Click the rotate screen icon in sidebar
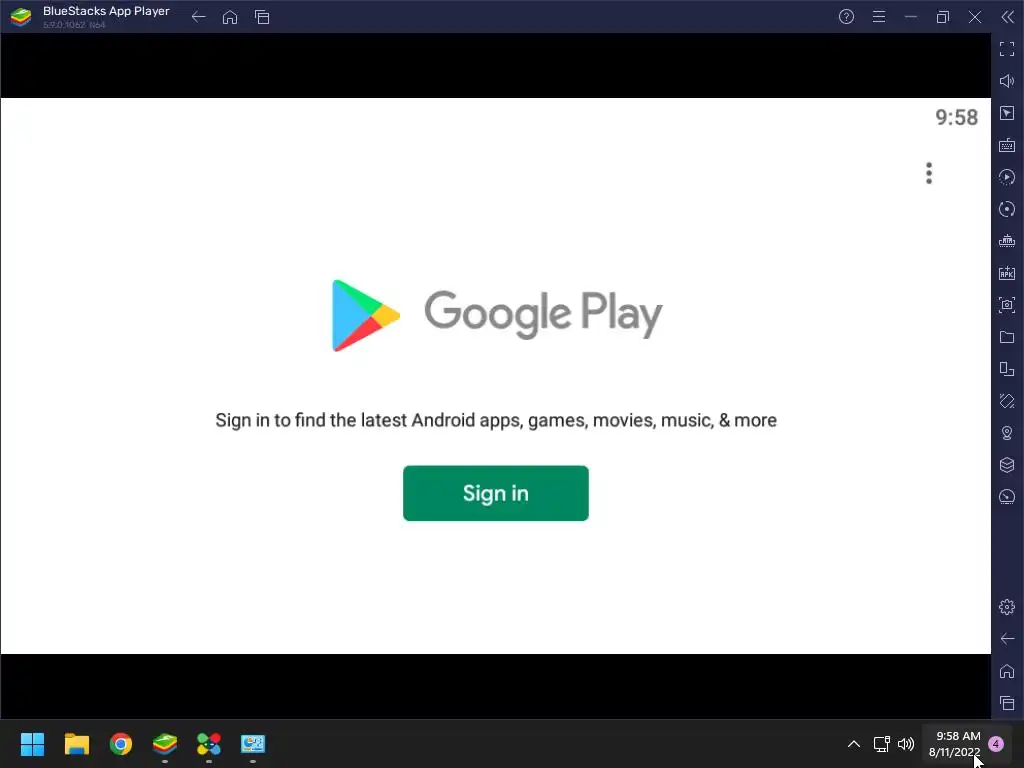1024x768 pixels. pos(1007,401)
